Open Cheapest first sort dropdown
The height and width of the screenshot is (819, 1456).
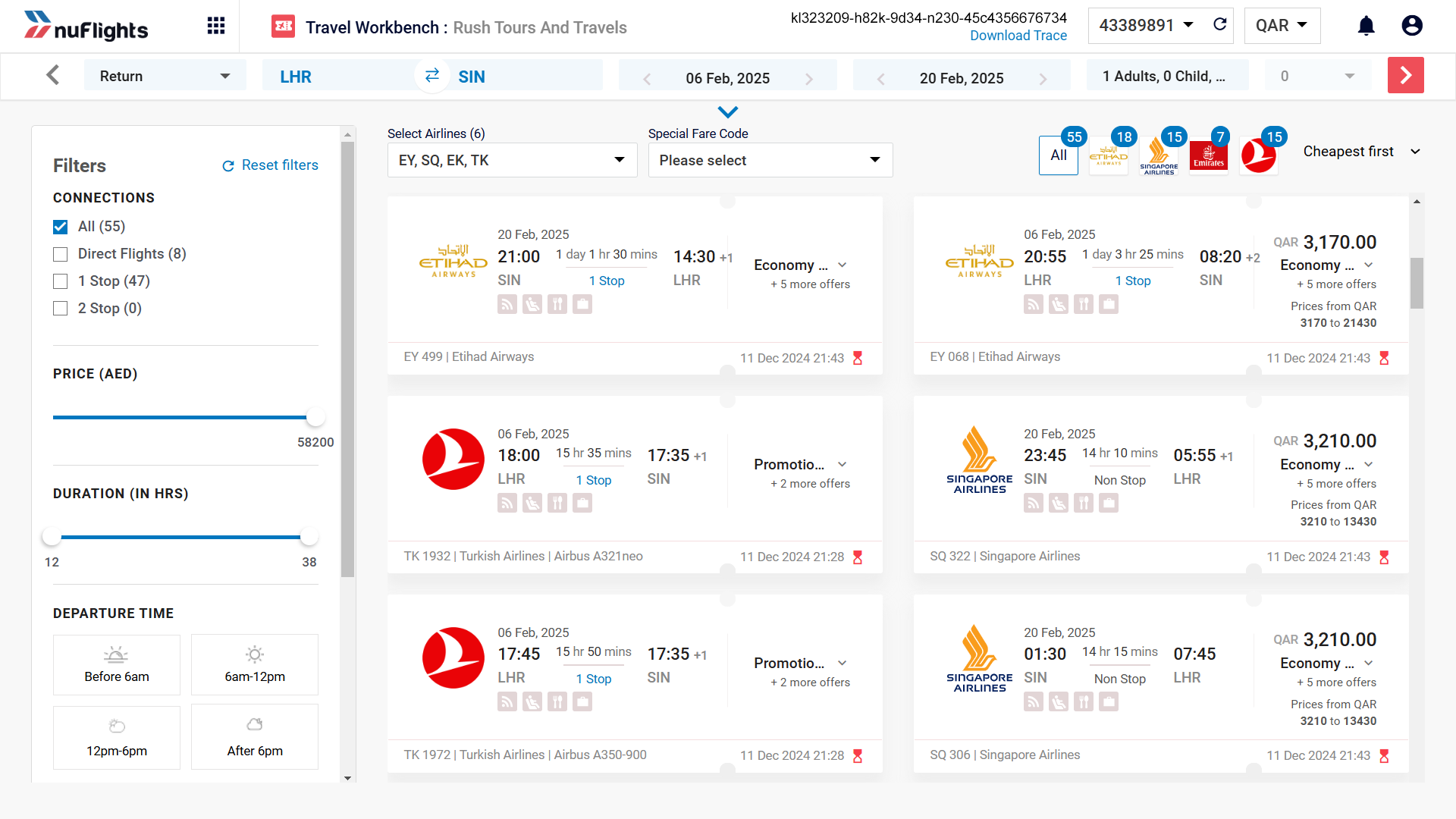click(x=1361, y=152)
